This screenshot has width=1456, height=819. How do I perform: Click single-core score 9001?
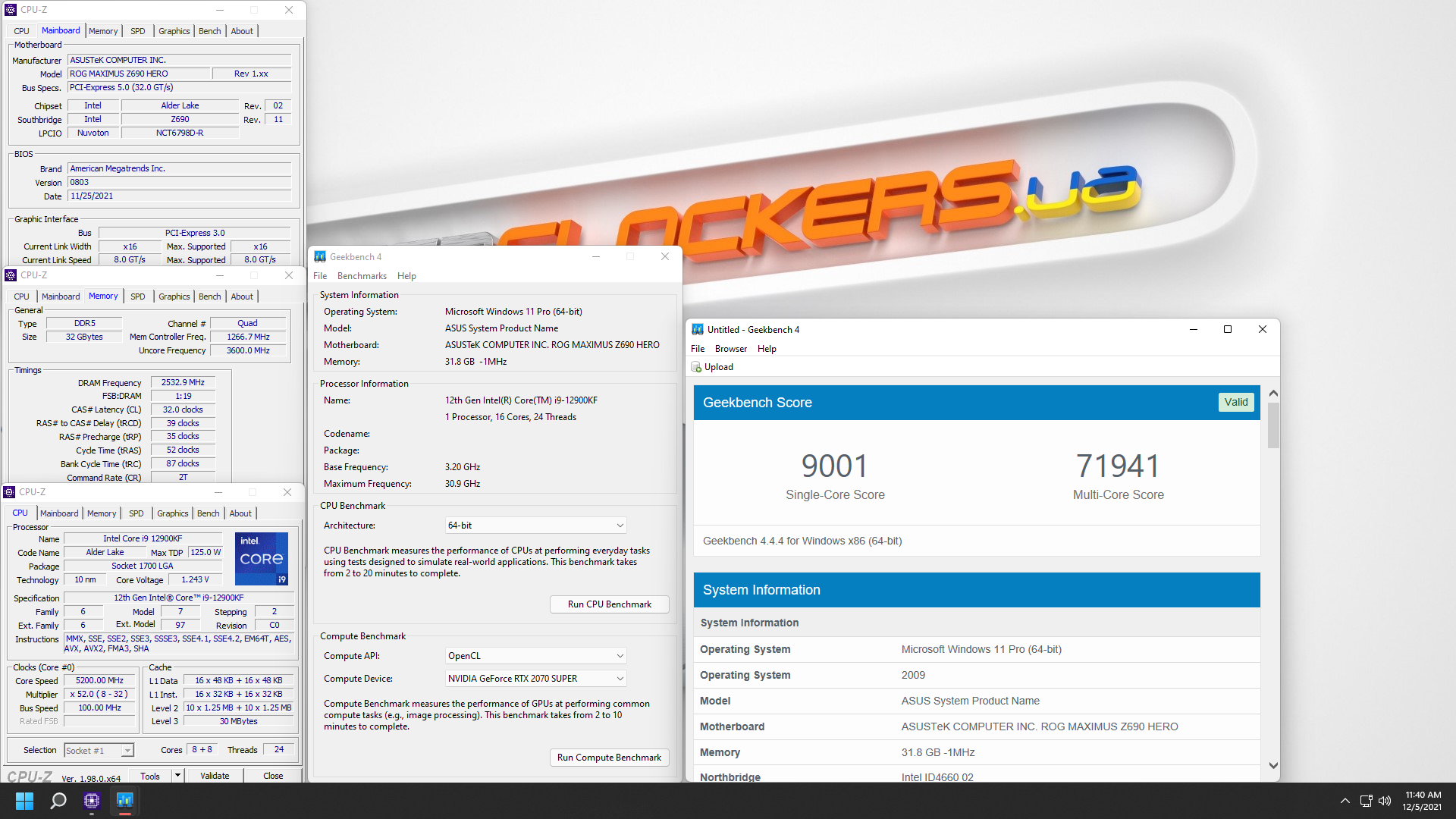835,466
